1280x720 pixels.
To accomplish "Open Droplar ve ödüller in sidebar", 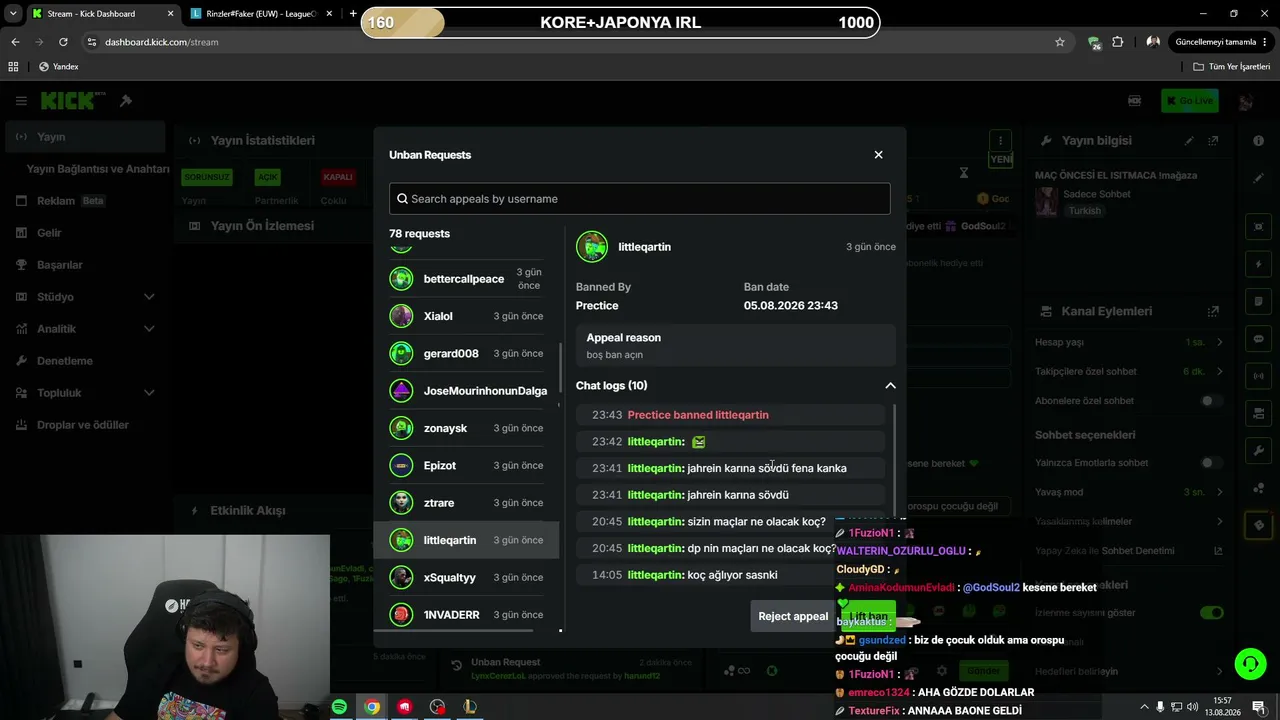I will point(85,425).
